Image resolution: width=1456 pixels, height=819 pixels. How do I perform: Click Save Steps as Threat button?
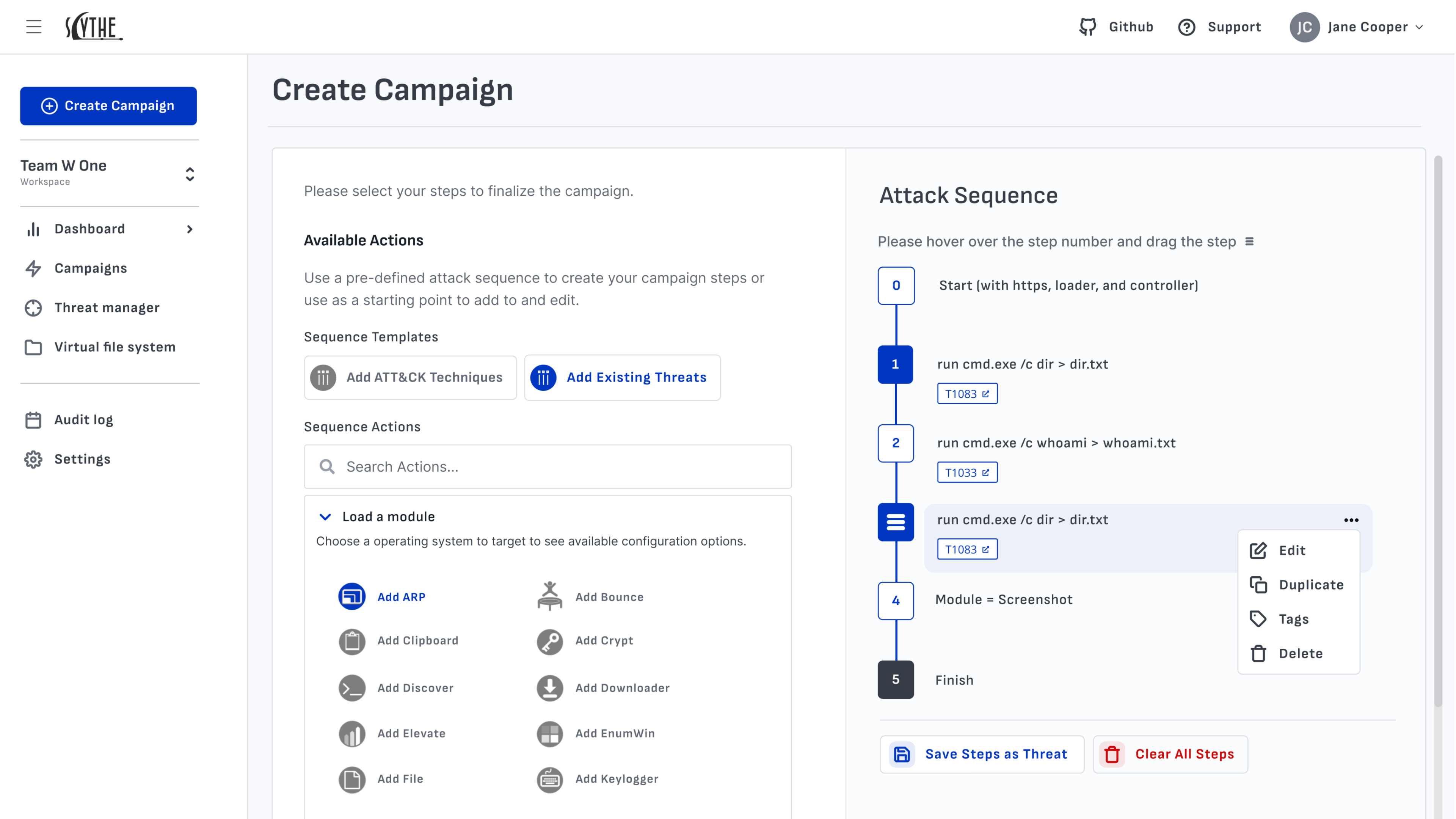click(982, 754)
